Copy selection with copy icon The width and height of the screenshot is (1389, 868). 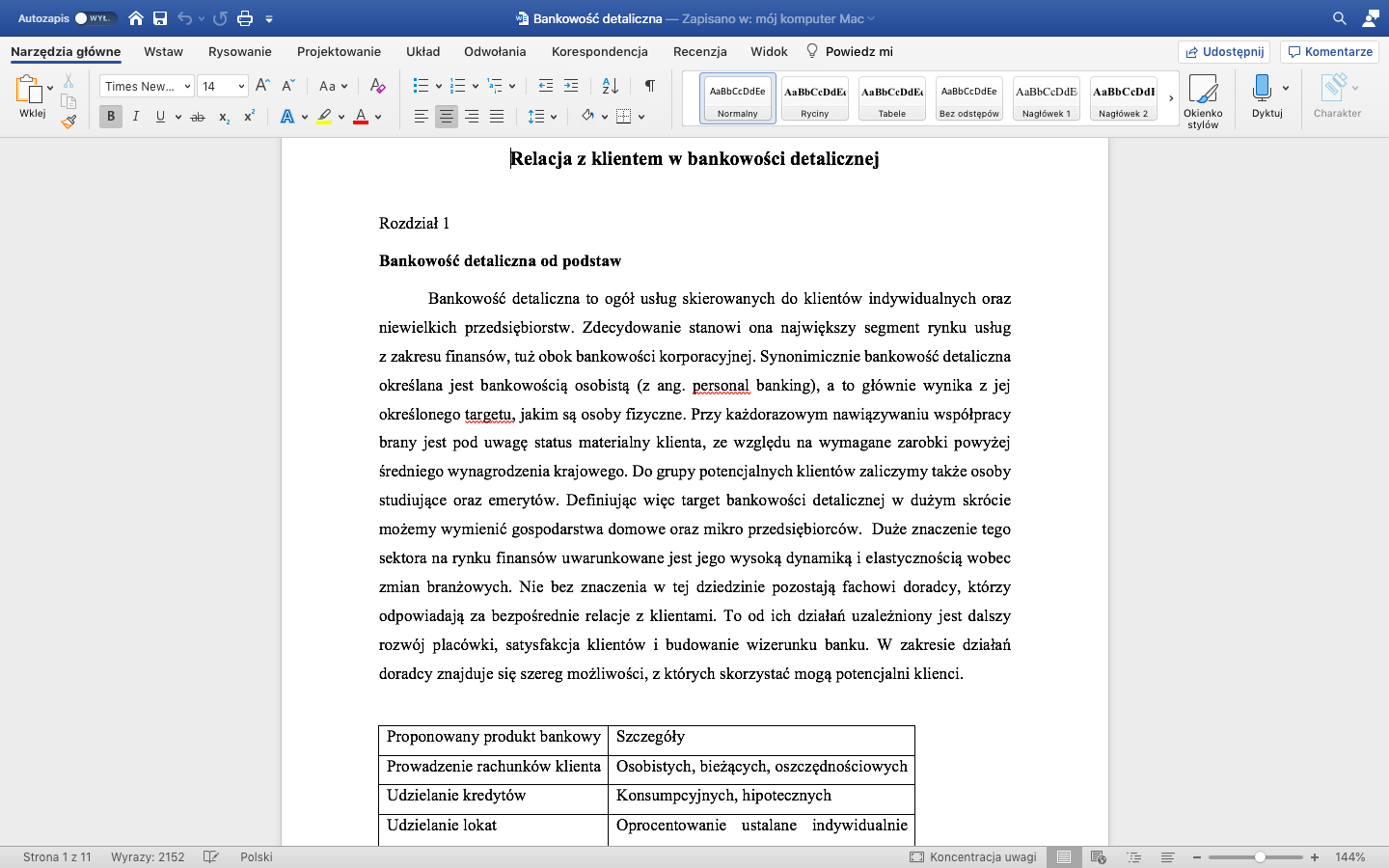(68, 101)
